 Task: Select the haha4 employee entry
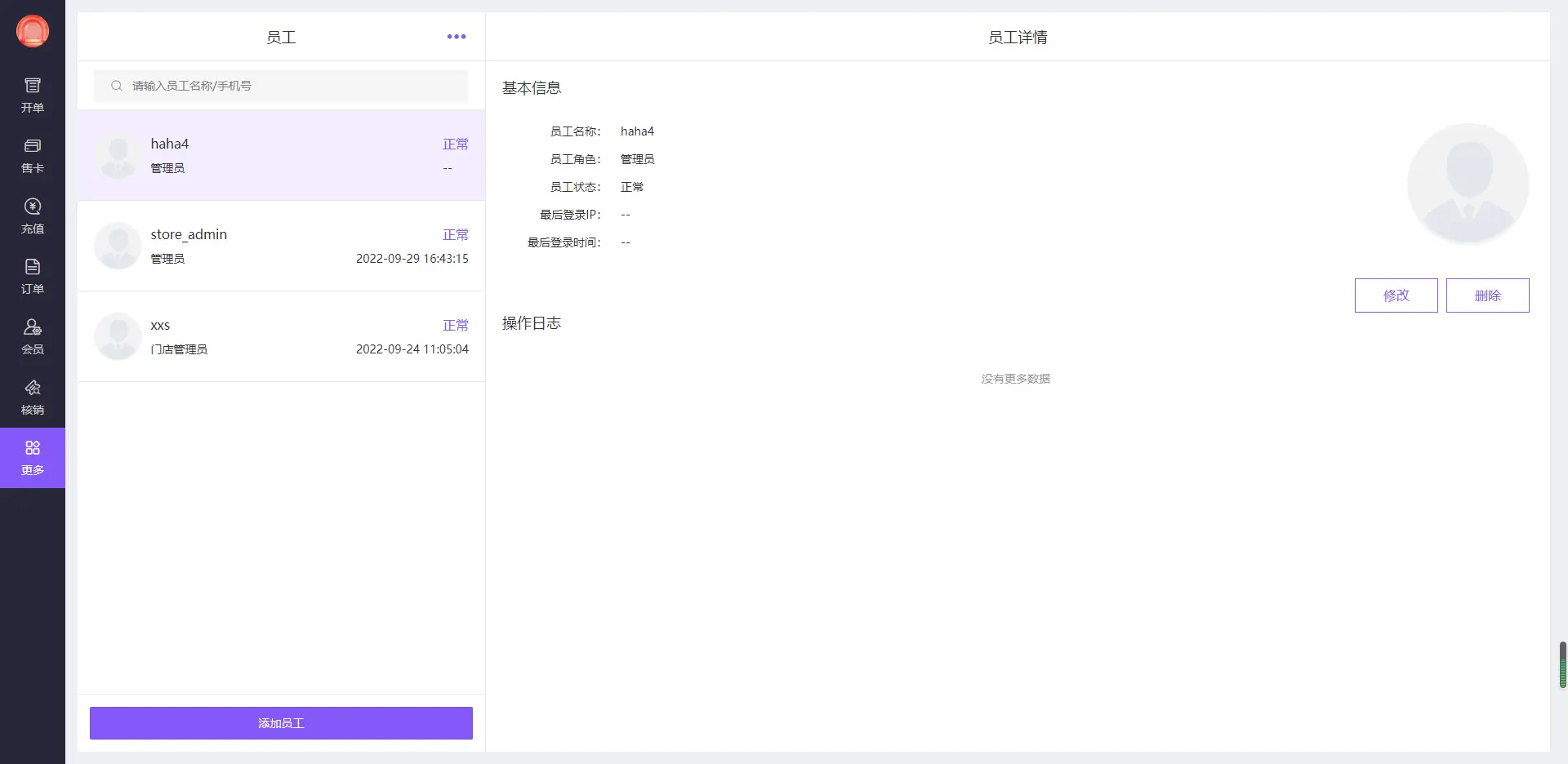(x=281, y=155)
